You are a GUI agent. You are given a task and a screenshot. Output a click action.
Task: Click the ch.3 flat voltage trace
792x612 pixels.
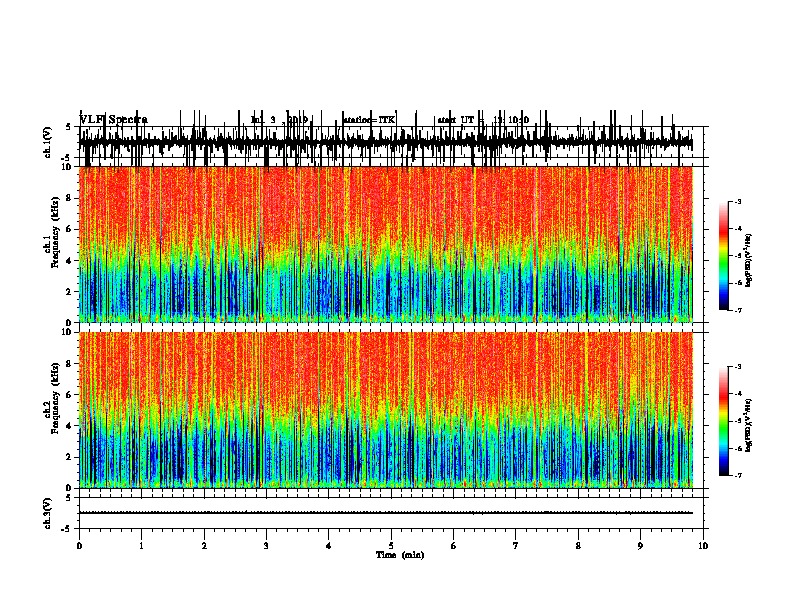coord(386,513)
